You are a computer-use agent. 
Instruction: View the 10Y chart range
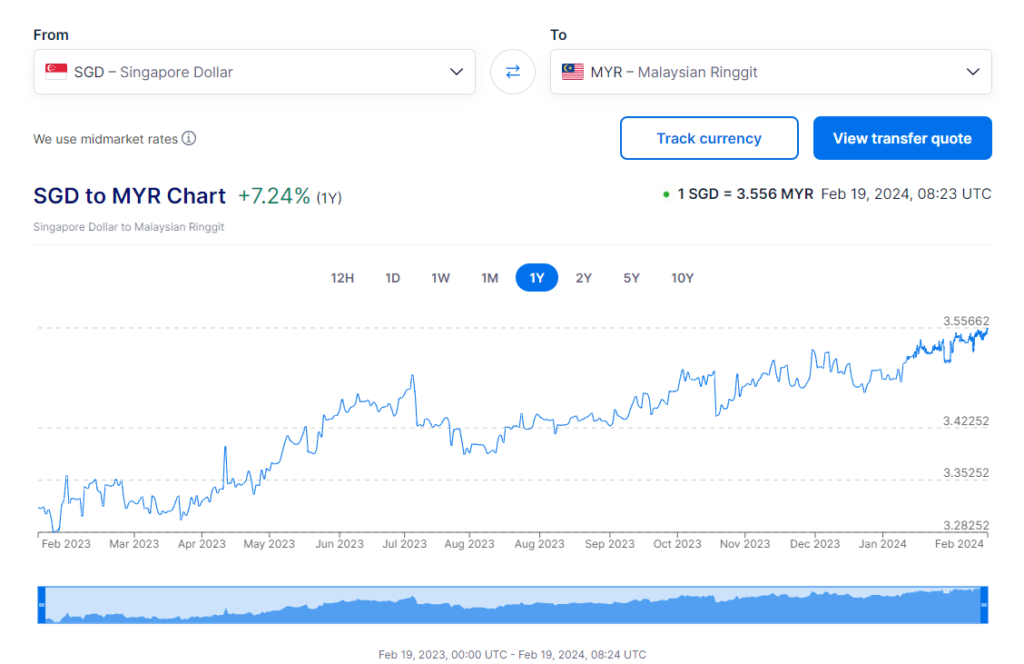point(682,278)
